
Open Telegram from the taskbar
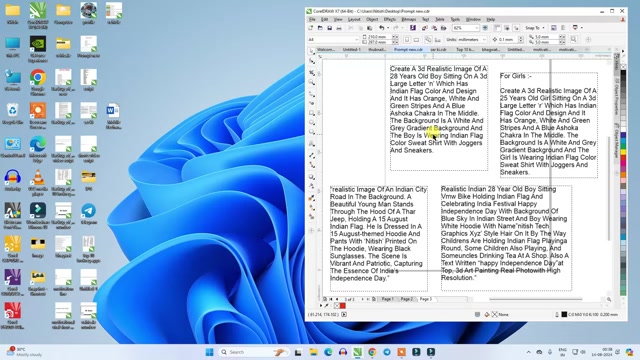click(x=387, y=352)
